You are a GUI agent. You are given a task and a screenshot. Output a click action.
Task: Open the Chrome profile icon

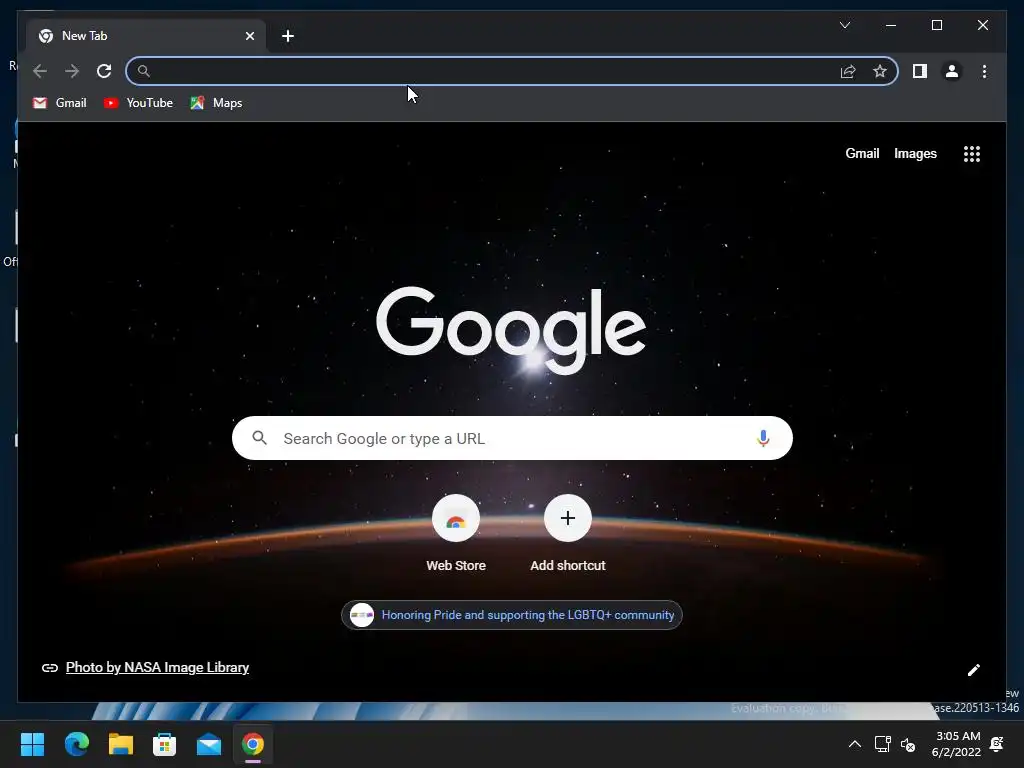952,71
